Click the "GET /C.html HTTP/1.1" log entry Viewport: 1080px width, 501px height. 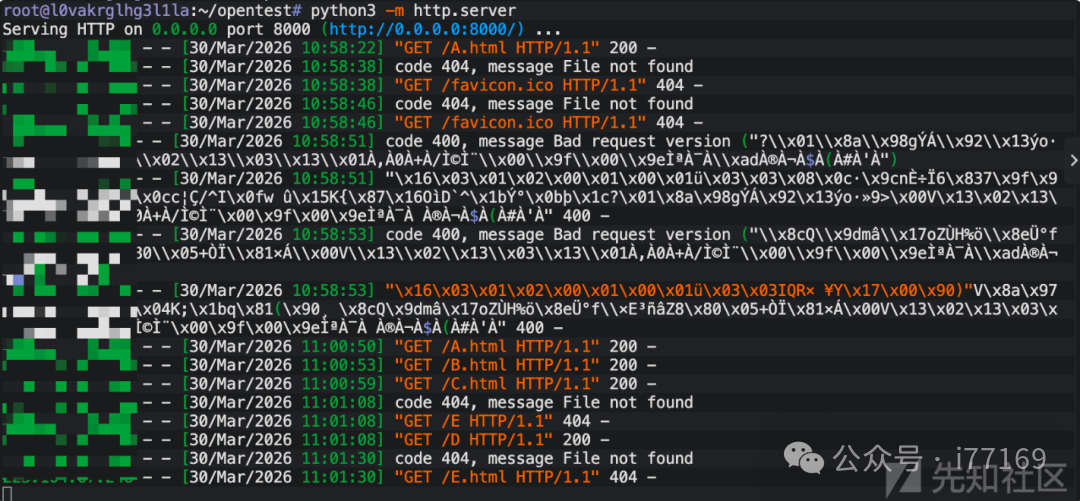496,384
